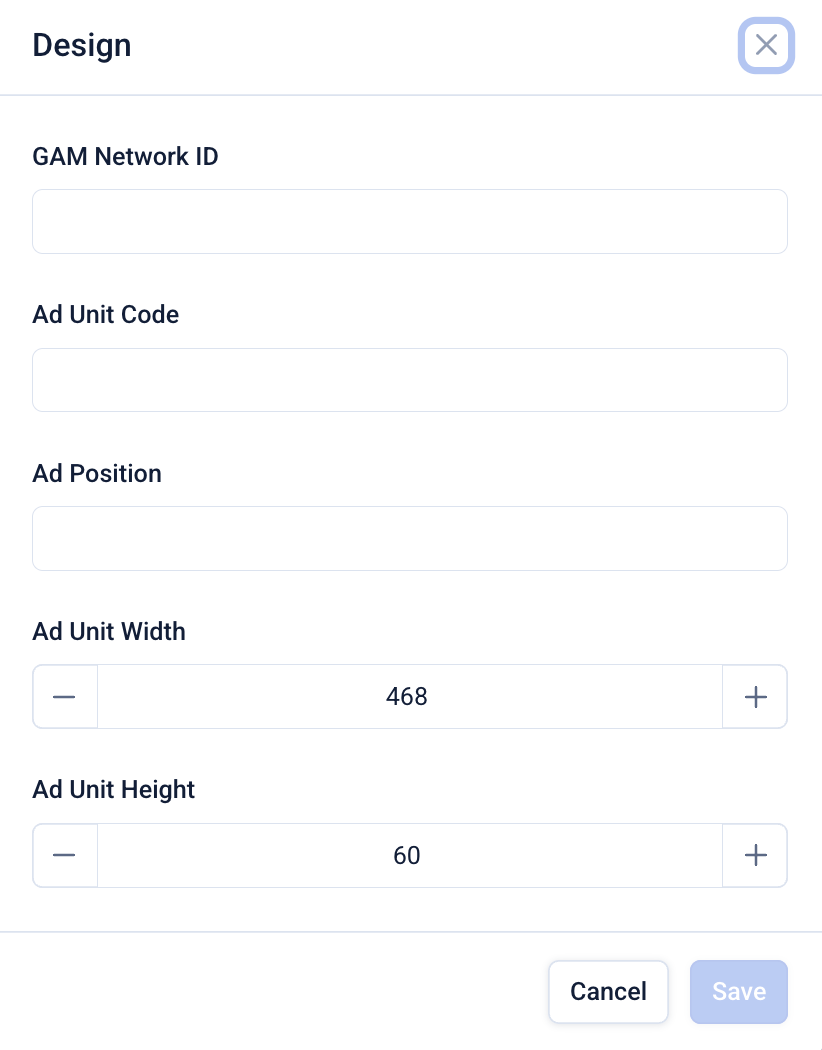This screenshot has width=822, height=1050.
Task: Select the Ad Position text box
Action: [410, 538]
